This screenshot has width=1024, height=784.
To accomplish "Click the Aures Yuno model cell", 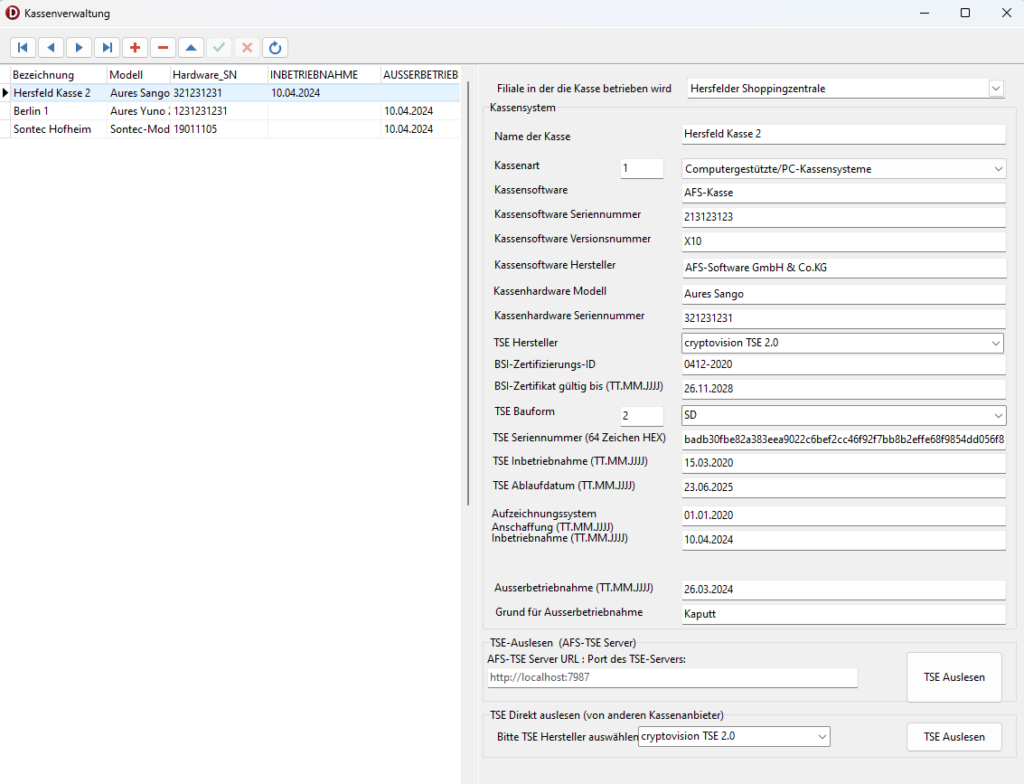I will [x=138, y=111].
